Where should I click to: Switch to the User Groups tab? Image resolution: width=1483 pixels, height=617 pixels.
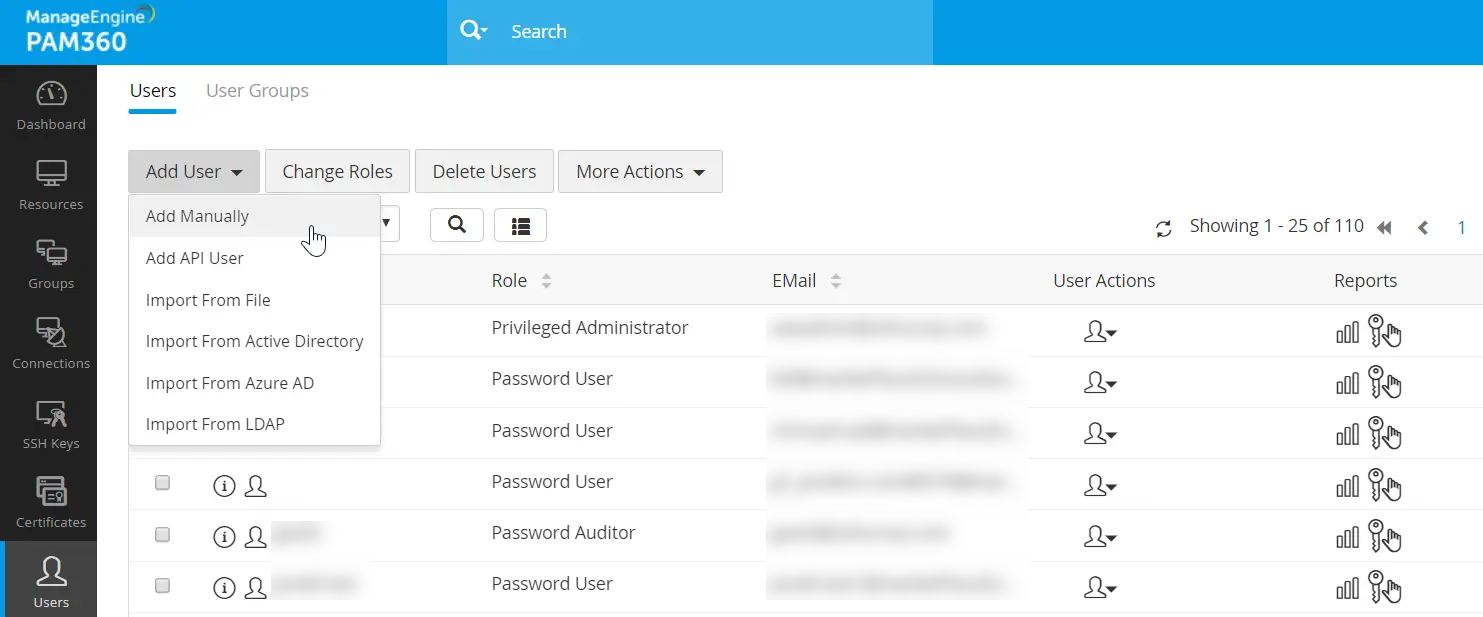coord(257,91)
